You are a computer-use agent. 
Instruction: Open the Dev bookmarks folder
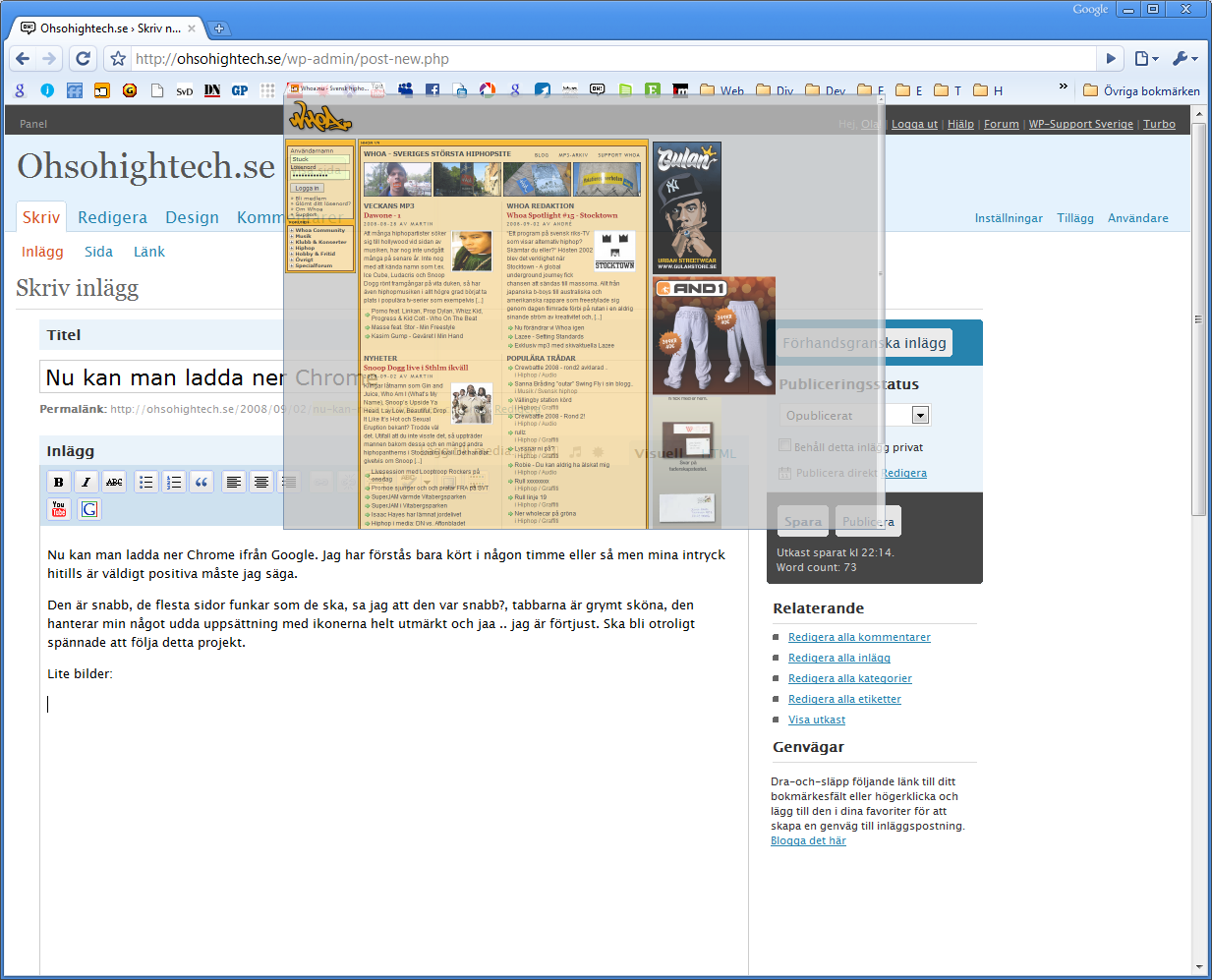click(826, 90)
